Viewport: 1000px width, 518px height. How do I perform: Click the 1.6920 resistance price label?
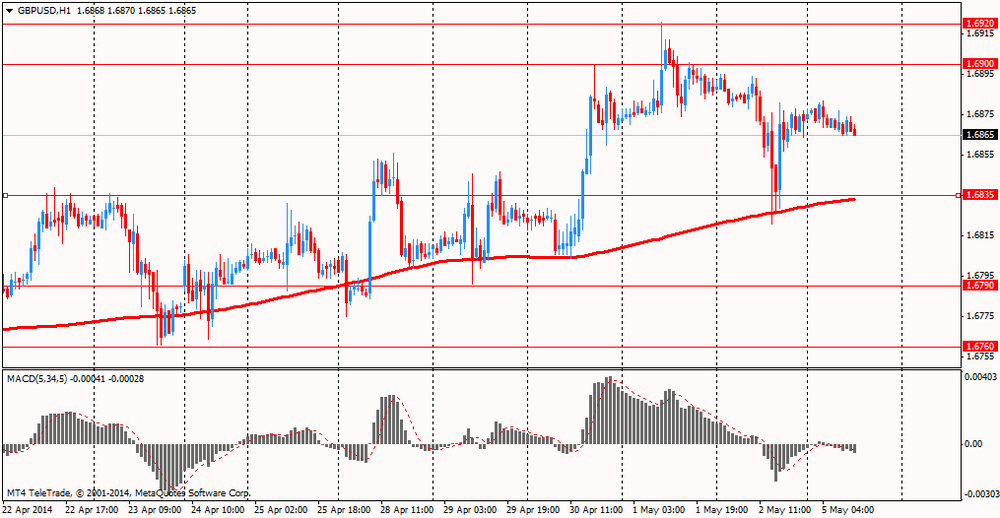coord(978,23)
